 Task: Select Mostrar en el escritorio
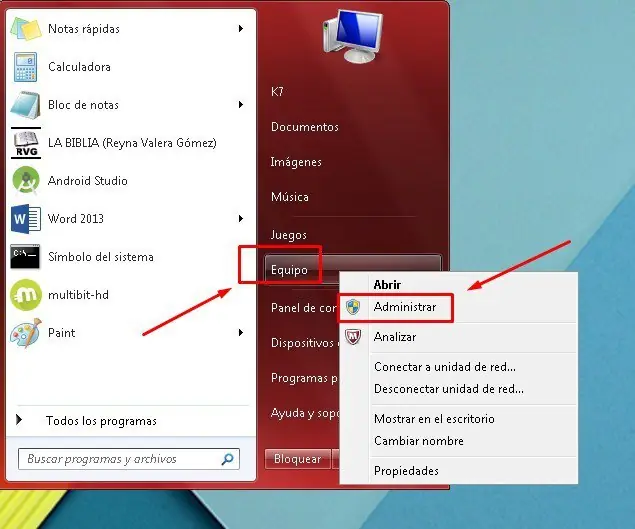434,419
